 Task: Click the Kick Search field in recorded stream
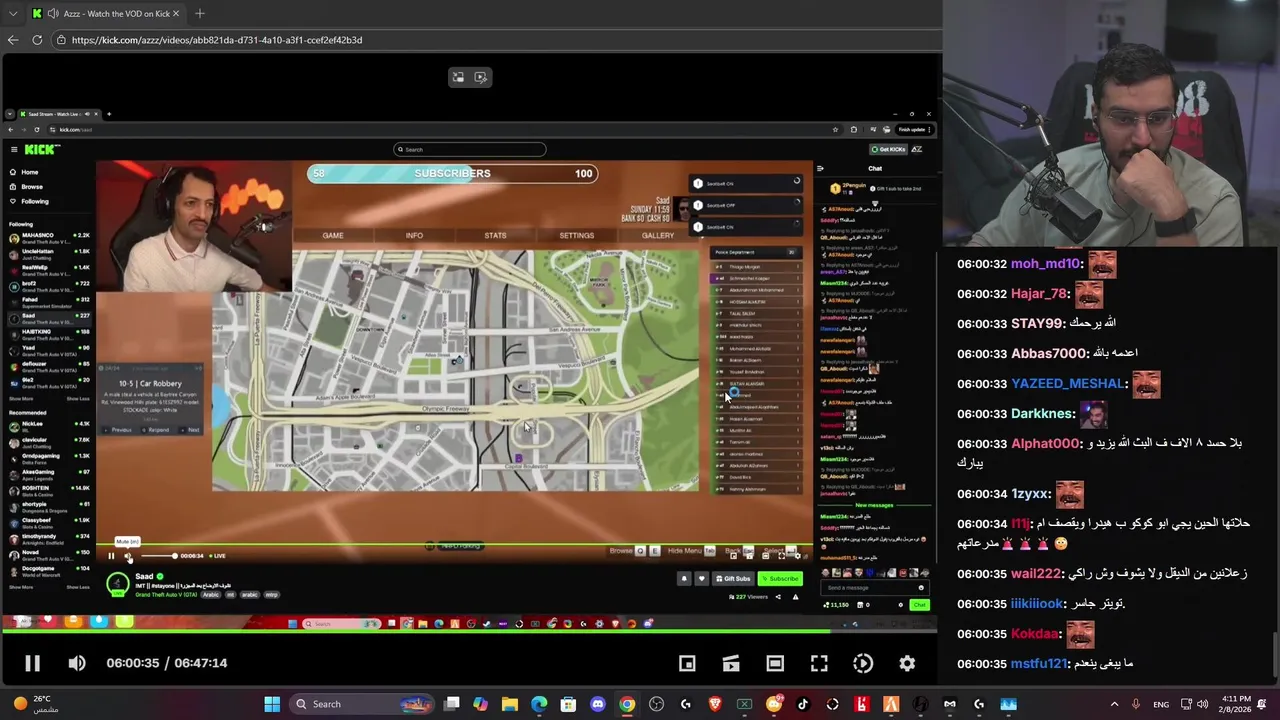point(470,149)
